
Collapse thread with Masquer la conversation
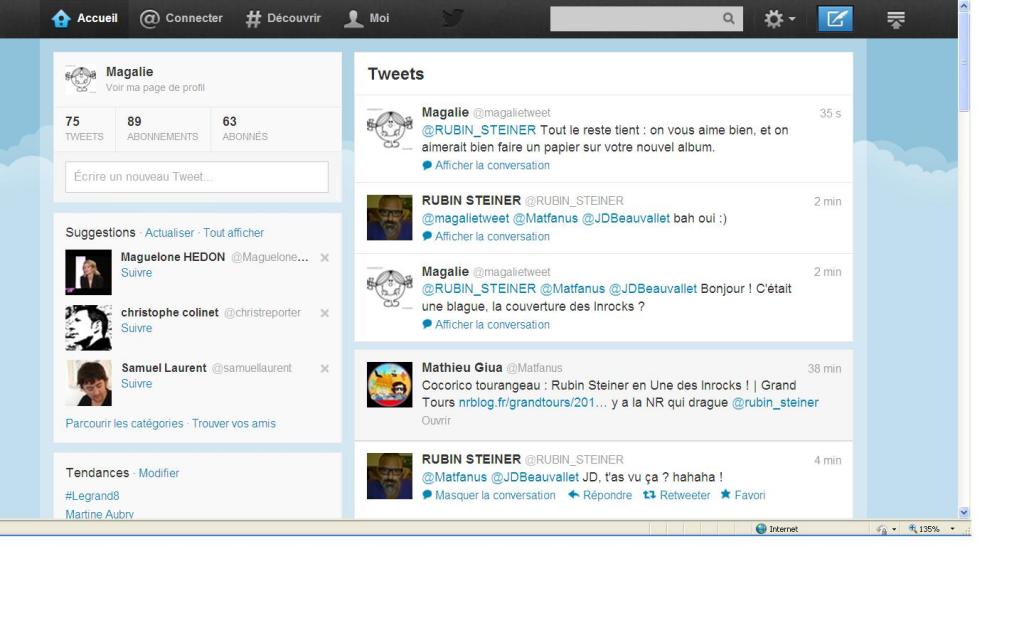(x=489, y=495)
